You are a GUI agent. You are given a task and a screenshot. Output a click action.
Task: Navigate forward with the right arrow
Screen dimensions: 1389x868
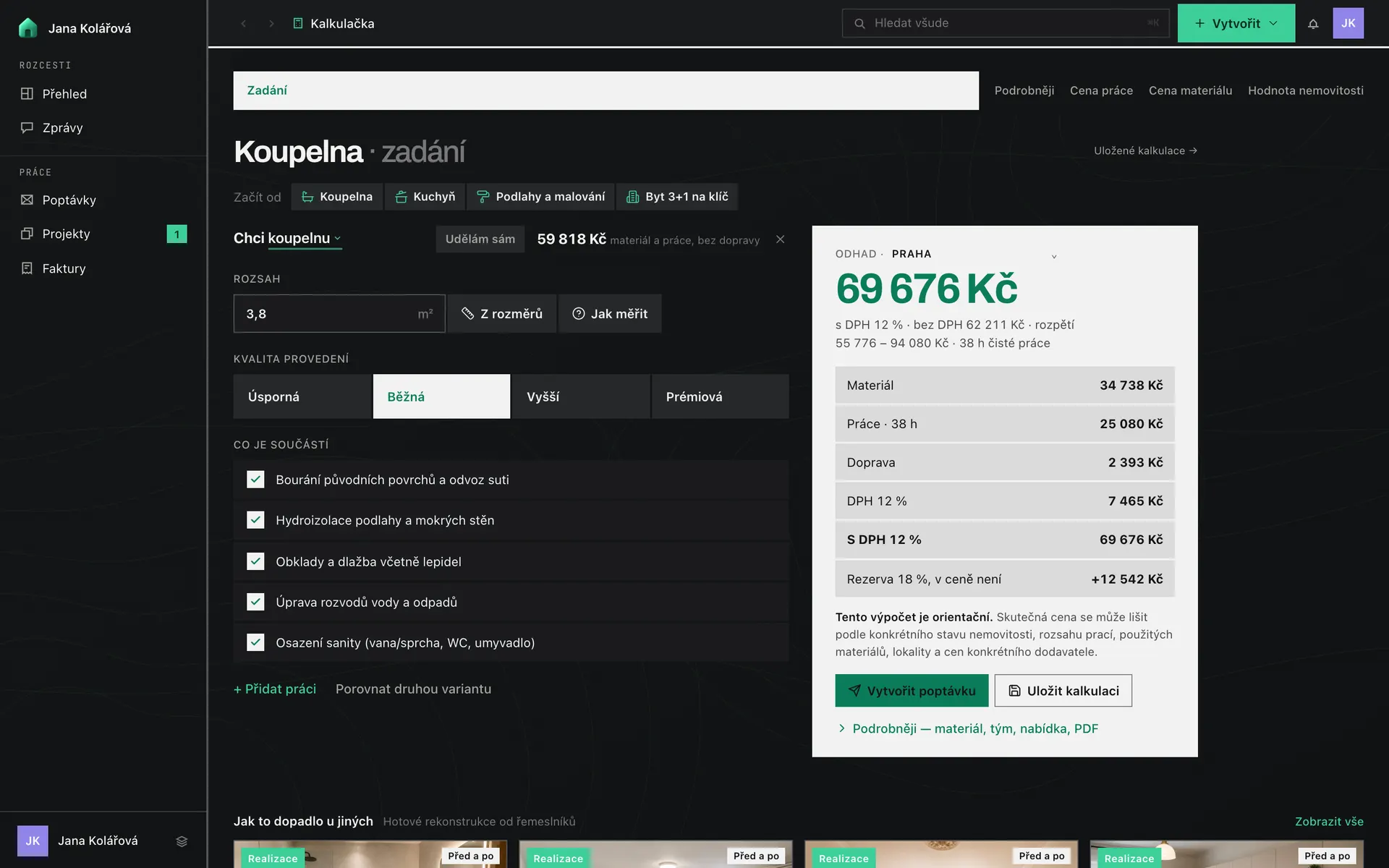coord(271,24)
